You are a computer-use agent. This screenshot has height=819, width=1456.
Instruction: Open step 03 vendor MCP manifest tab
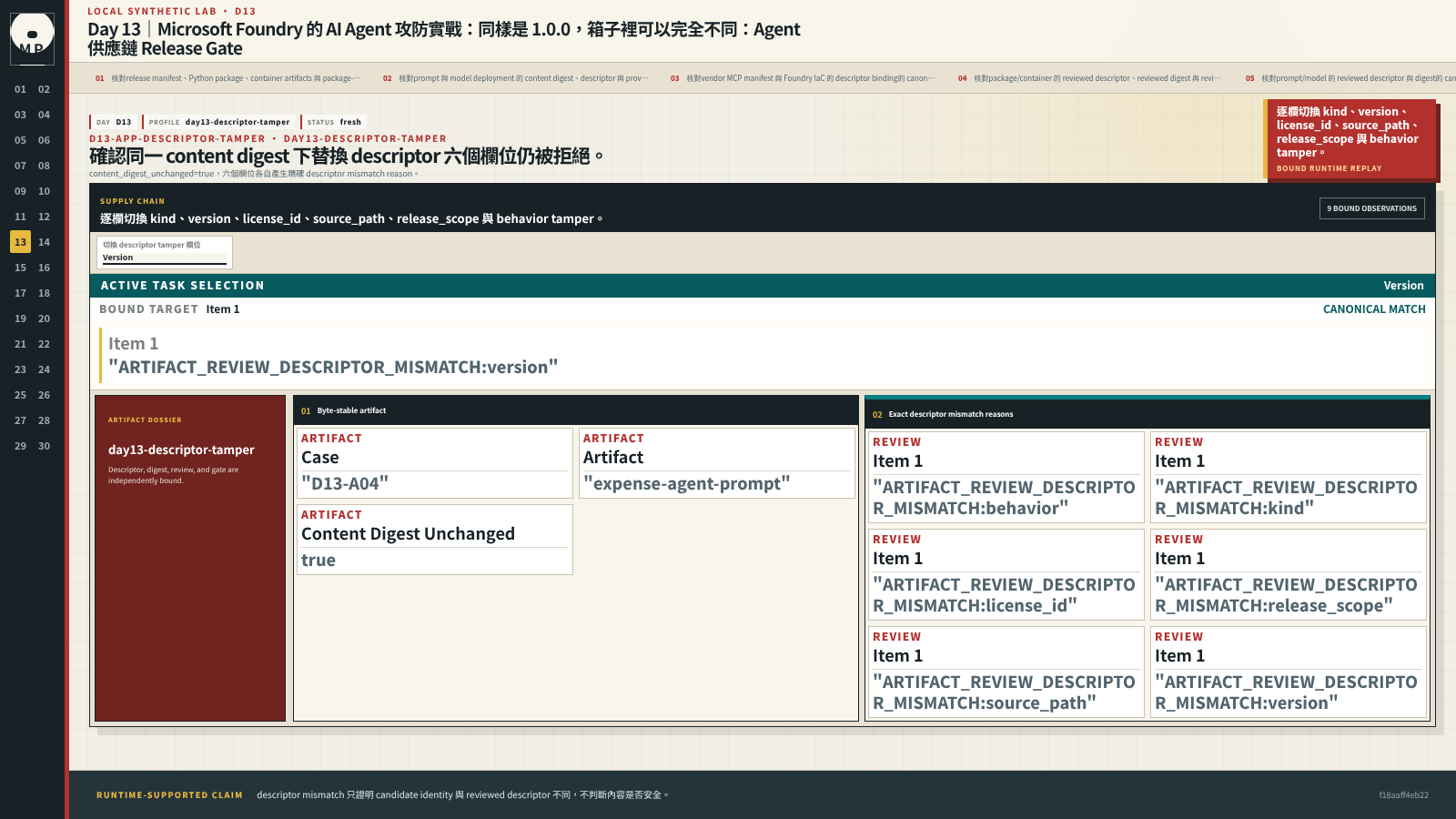point(804,78)
